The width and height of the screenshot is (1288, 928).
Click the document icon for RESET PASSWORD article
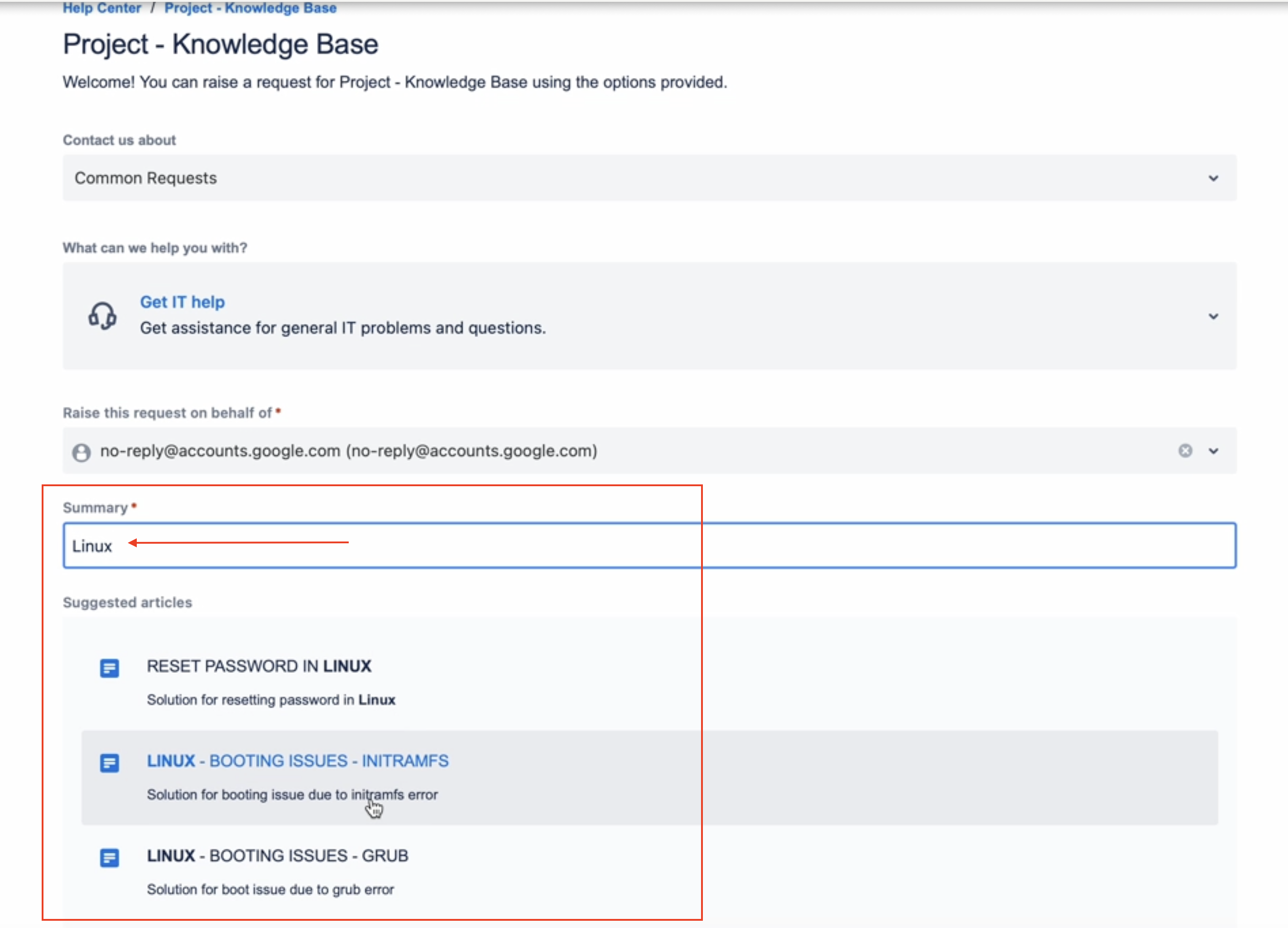tap(110, 668)
